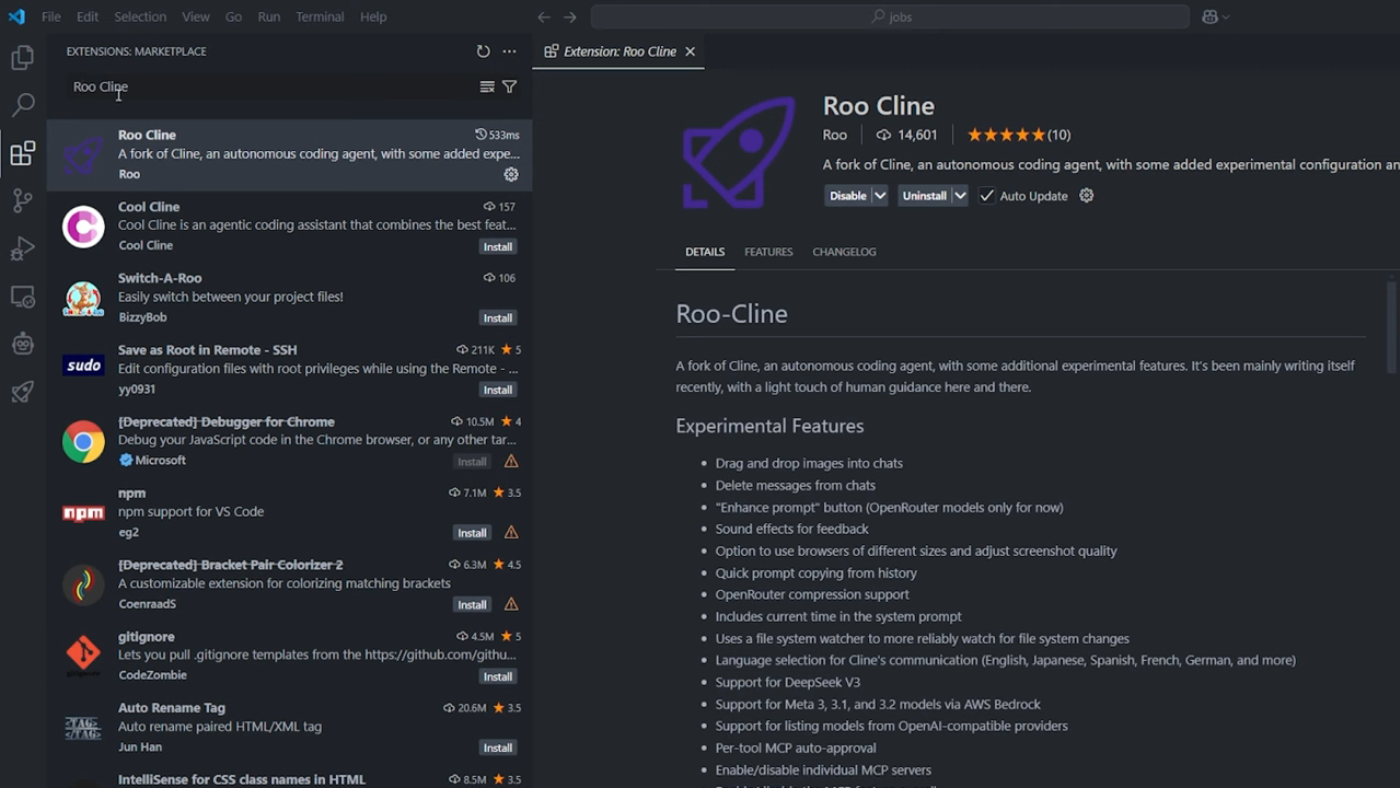Open the Go menu
This screenshot has width=1400, height=788.
(234, 17)
